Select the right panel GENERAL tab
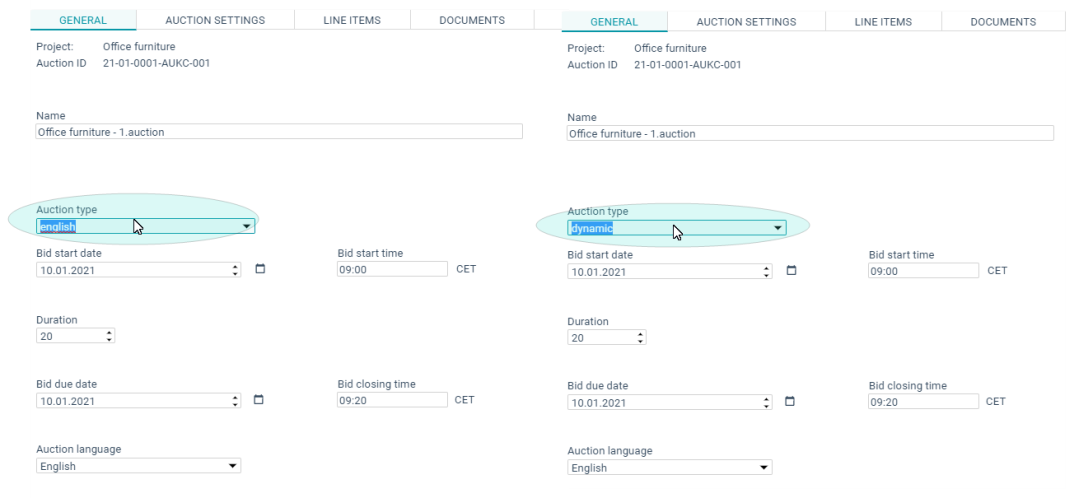This screenshot has height=498, width=1074. click(614, 22)
